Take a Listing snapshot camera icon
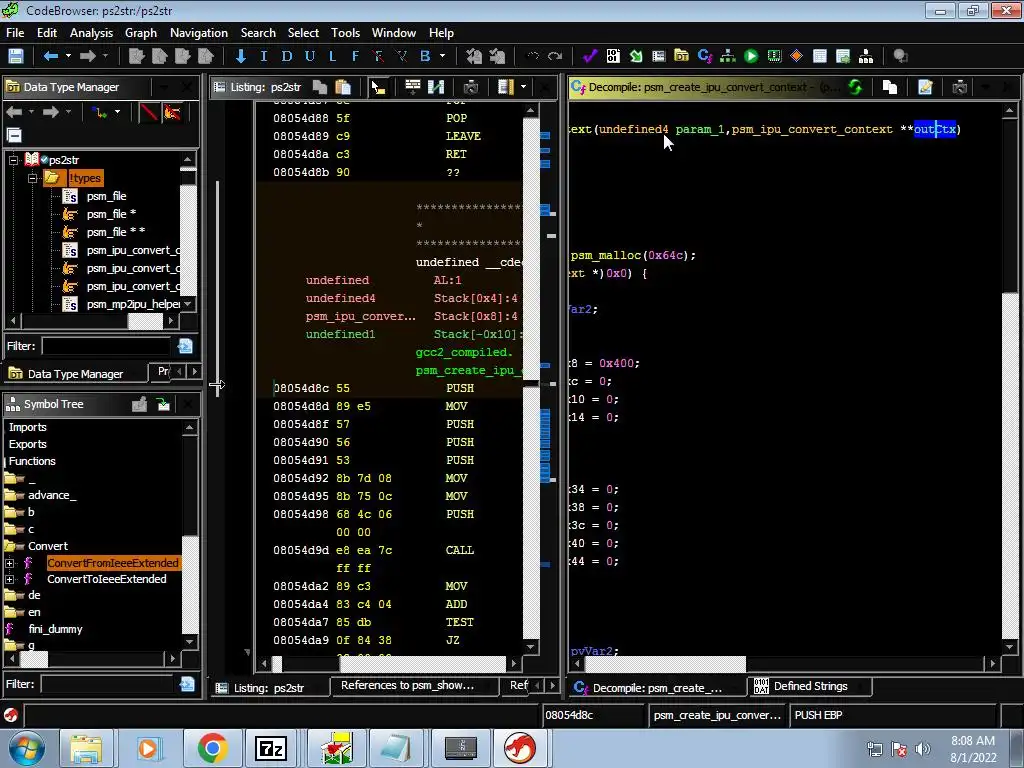 click(x=471, y=87)
